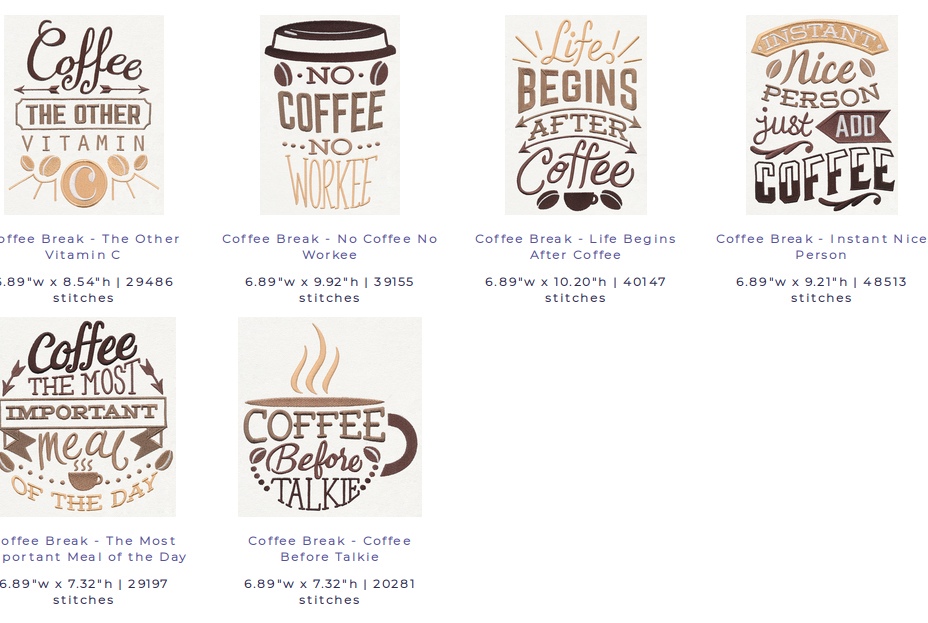This screenshot has height=623, width=928.
Task: Open Life Begins After Coffee design image
Action: 575,115
